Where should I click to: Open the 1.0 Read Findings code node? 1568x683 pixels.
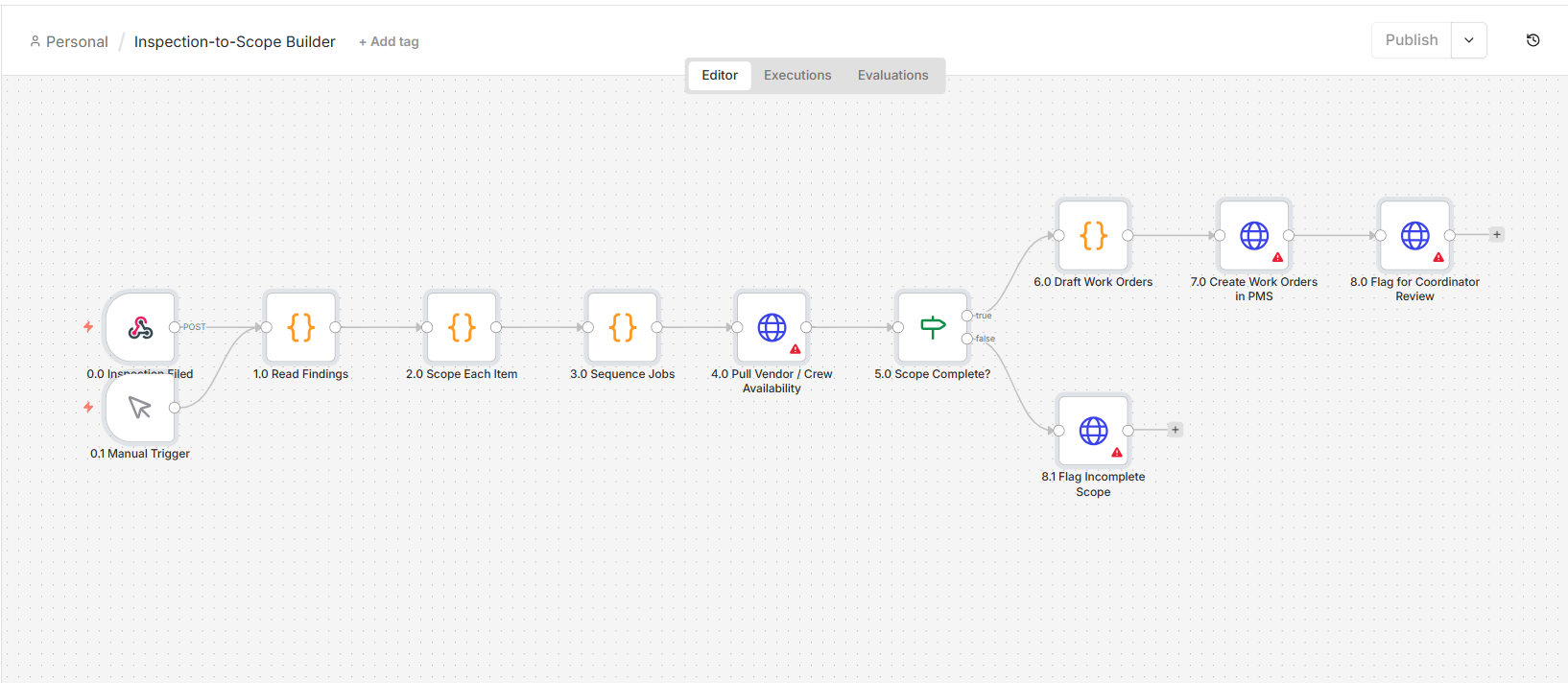tap(301, 327)
